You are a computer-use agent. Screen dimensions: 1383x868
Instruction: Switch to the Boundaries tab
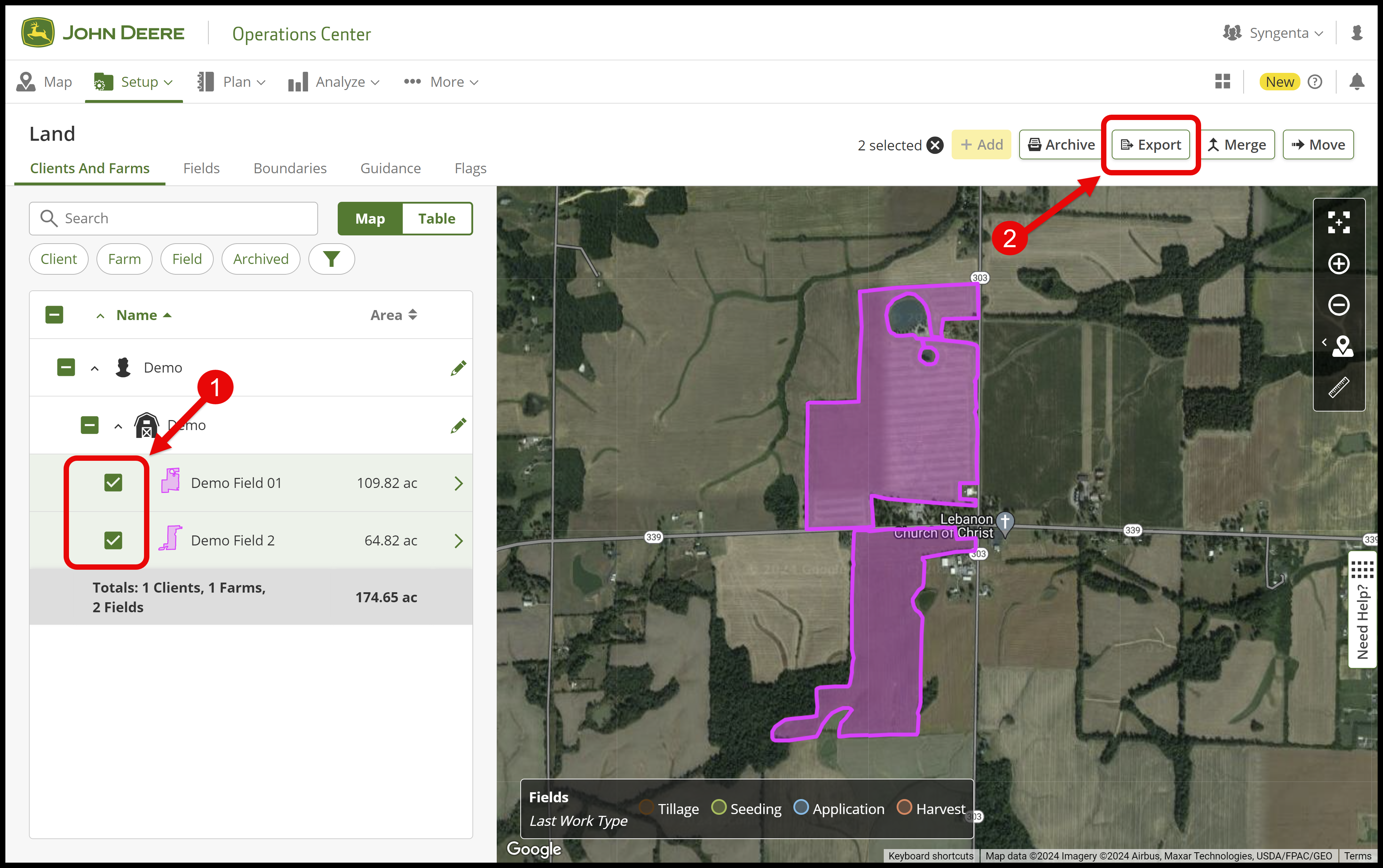tap(290, 168)
